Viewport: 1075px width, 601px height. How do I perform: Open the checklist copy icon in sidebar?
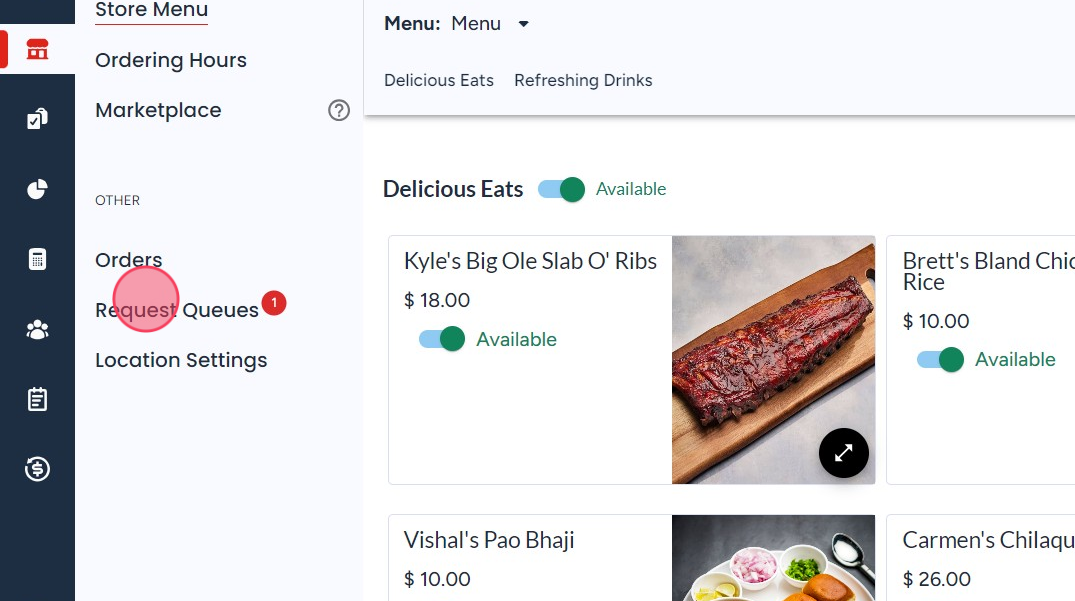pyautogui.click(x=37, y=119)
